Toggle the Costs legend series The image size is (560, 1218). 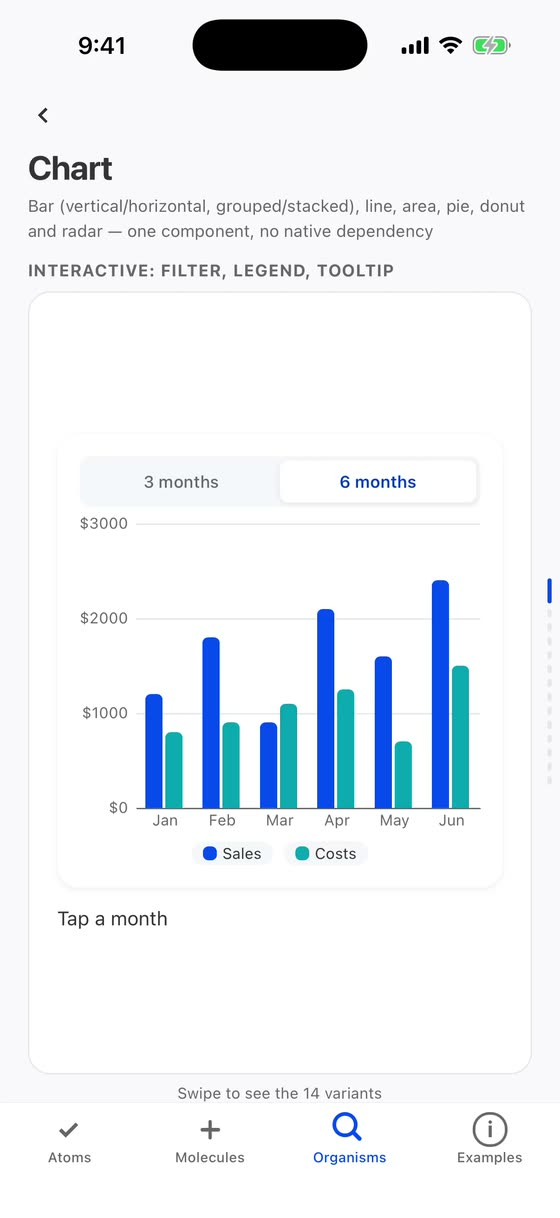pos(326,854)
